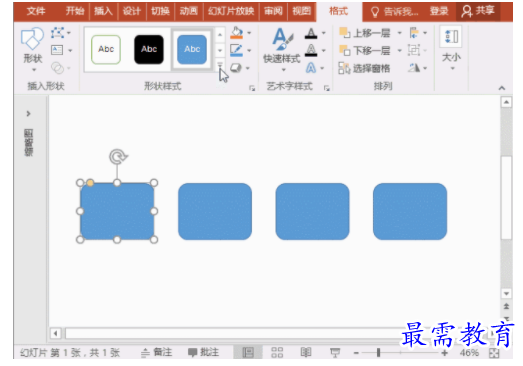Open the 形状样式 dialog launcher
This screenshot has width=523, height=366.
click(252, 88)
